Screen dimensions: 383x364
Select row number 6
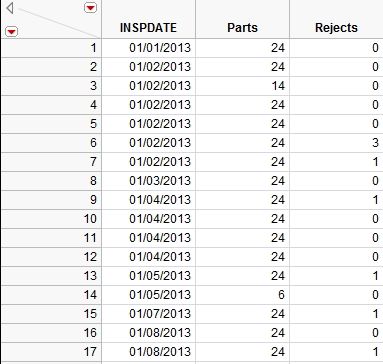pos(51,143)
